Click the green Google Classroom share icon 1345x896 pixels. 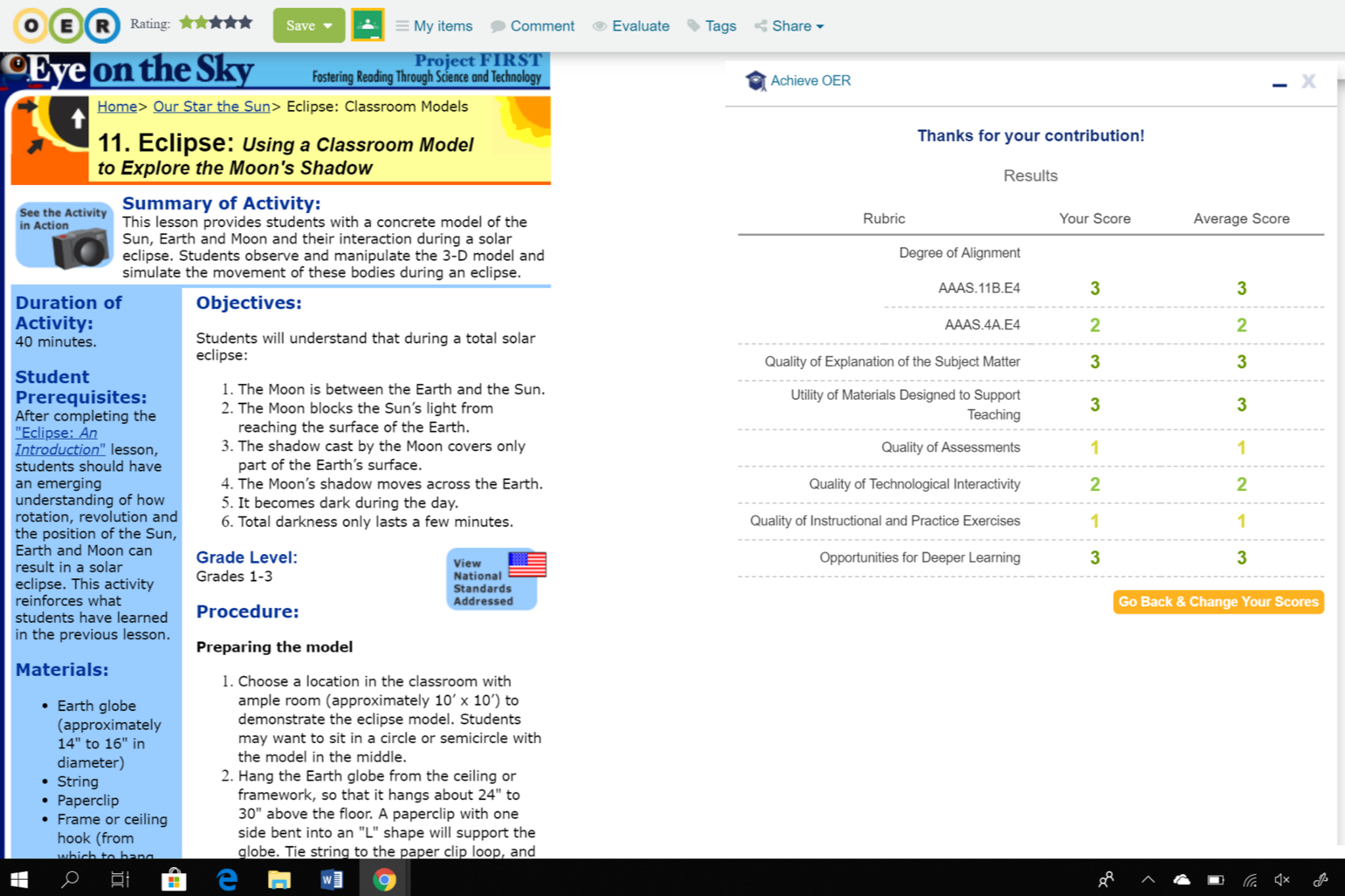click(367, 26)
